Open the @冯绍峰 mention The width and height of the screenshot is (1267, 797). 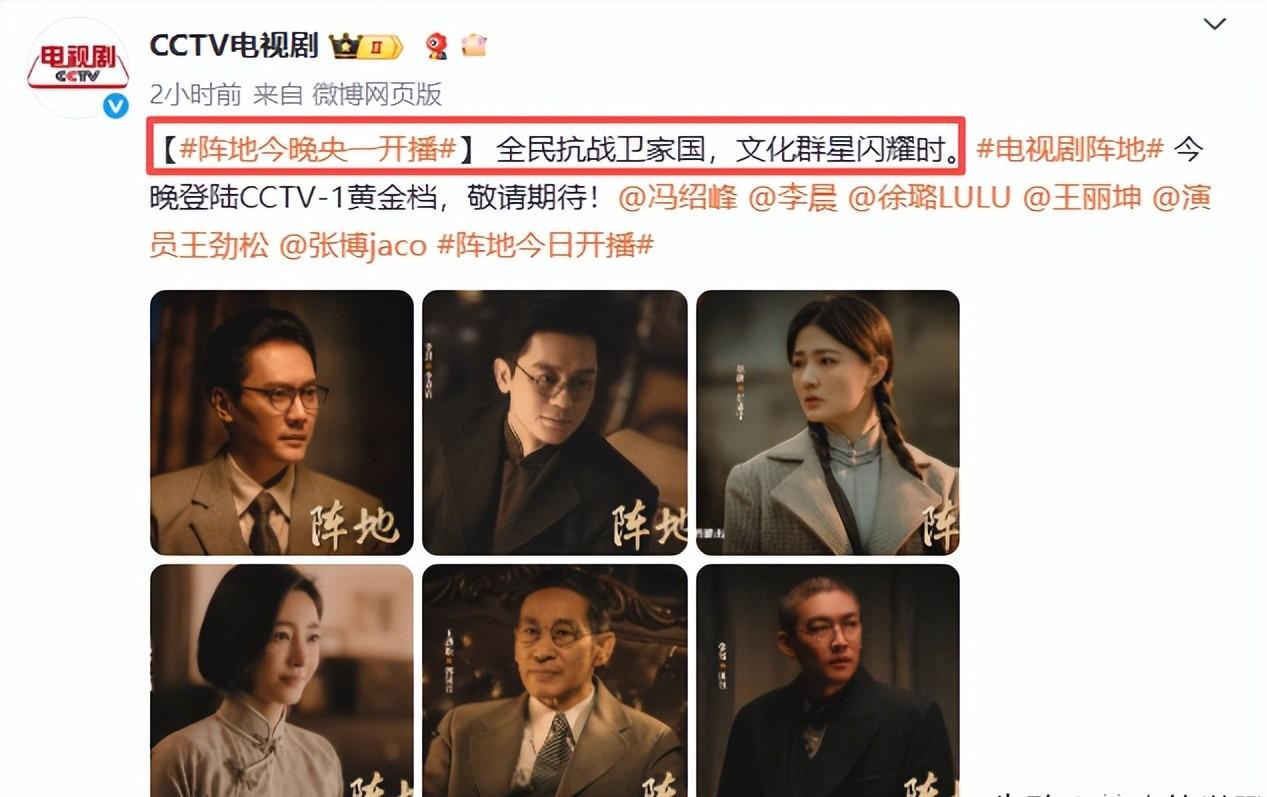[x=679, y=198]
